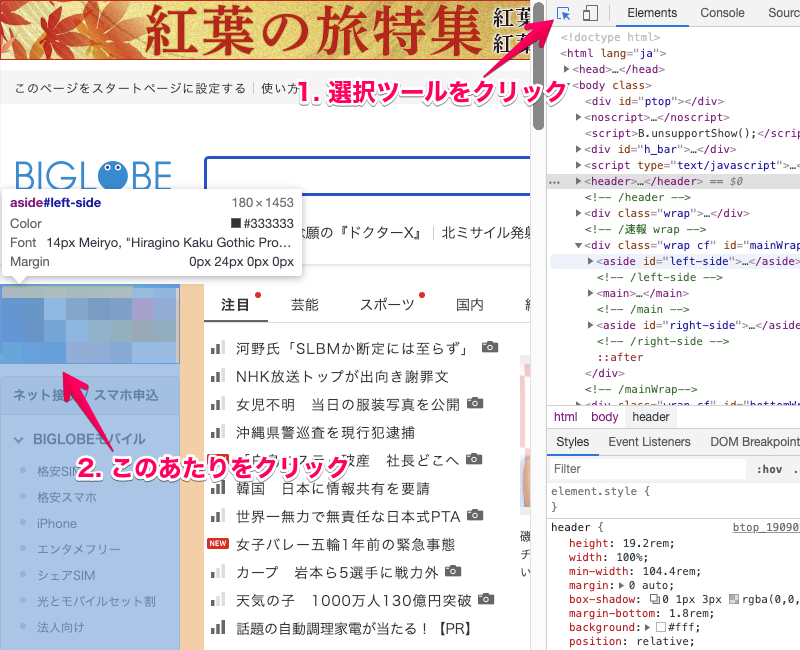Click the Styles Filter input field

coord(647,469)
